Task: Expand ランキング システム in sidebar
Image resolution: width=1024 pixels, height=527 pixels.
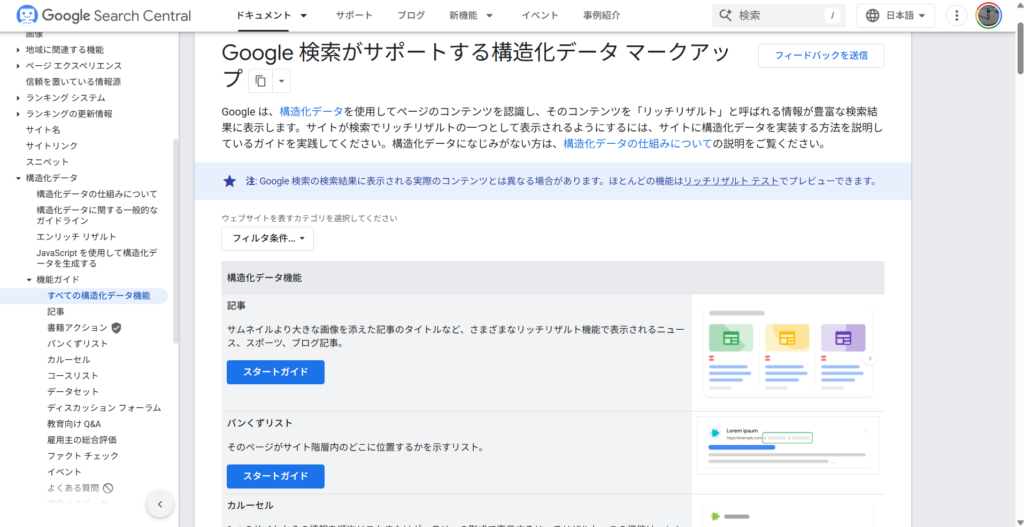Action: tap(18, 98)
